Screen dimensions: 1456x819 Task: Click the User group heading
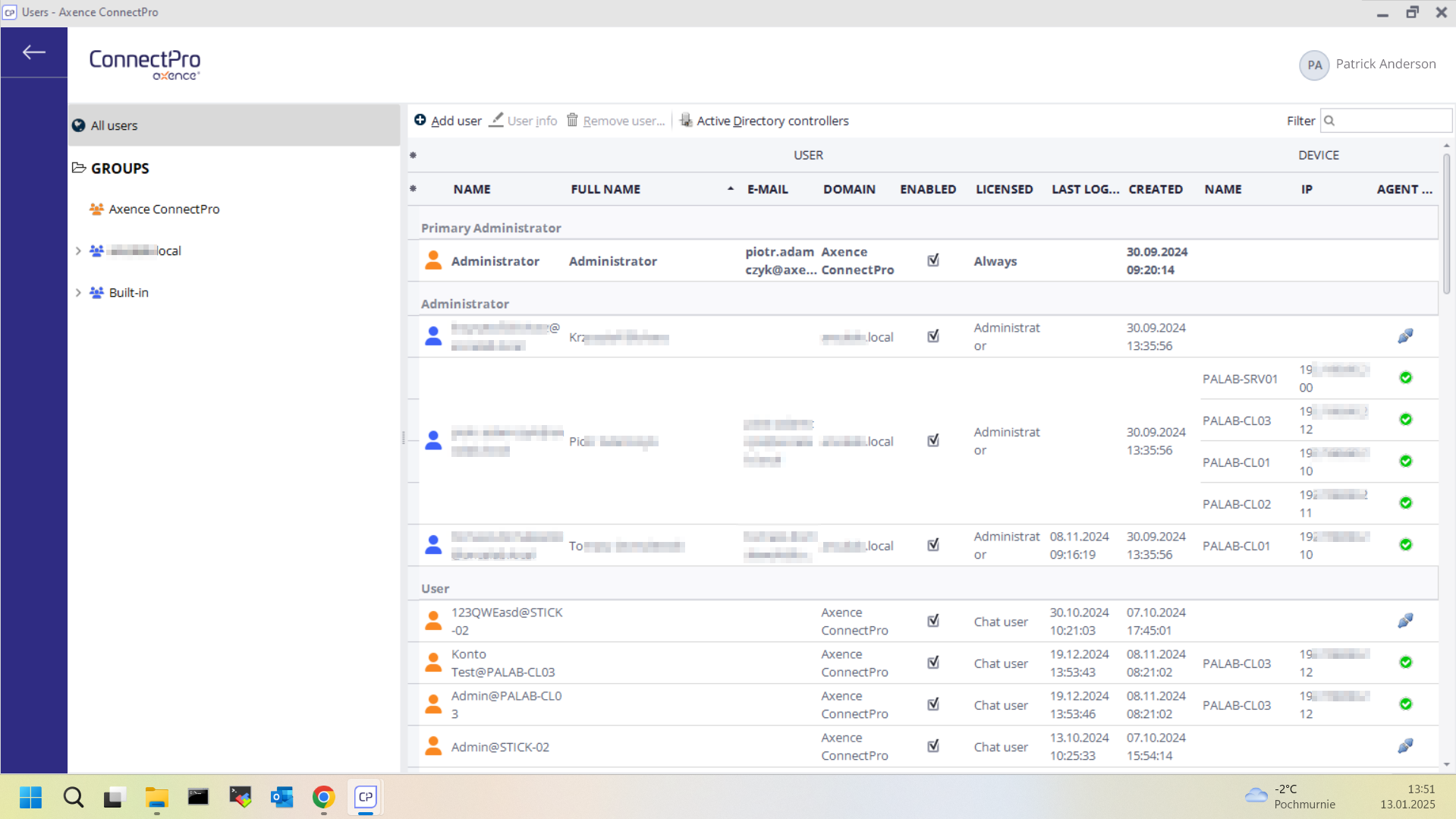(435, 588)
